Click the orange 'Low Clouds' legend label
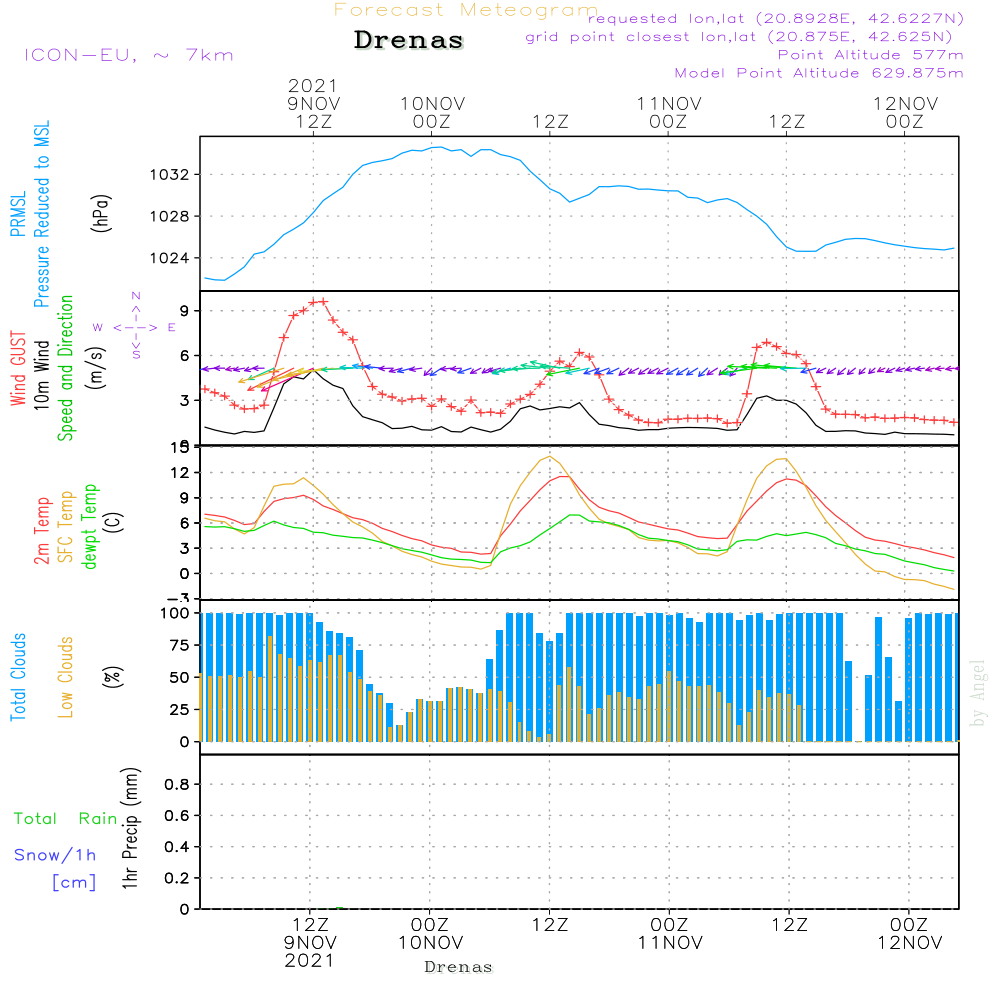The width and height of the screenshot is (1000, 1000). pyautogui.click(x=66, y=677)
